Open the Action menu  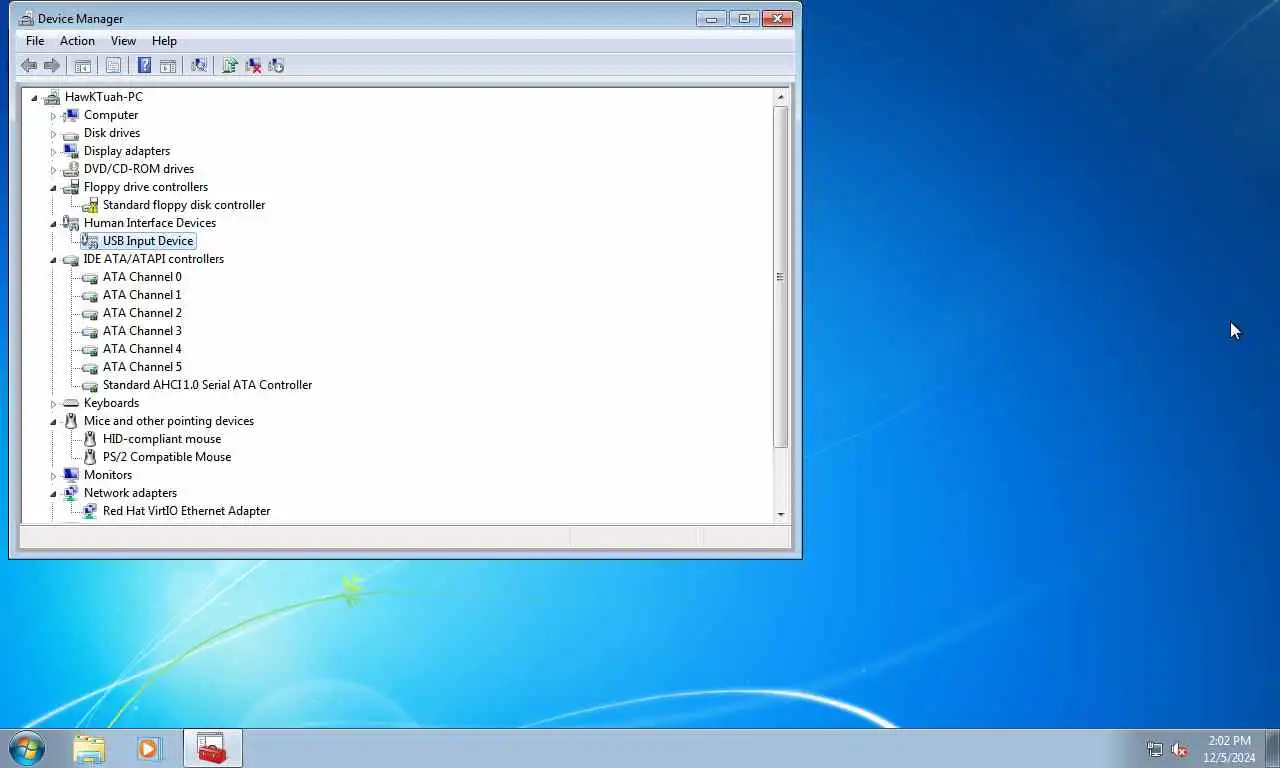77,41
